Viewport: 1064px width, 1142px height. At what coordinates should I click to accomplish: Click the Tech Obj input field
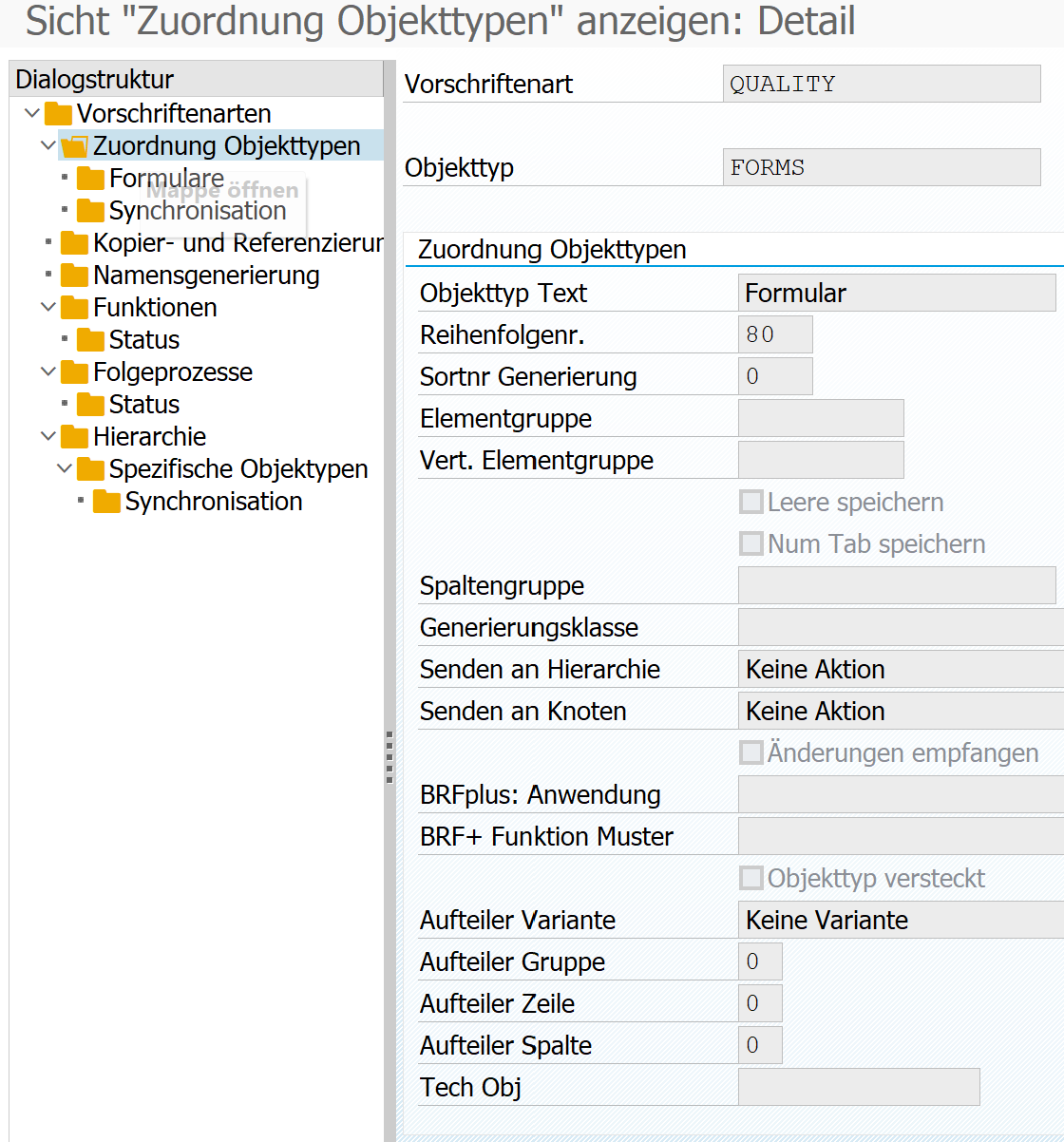(859, 1087)
